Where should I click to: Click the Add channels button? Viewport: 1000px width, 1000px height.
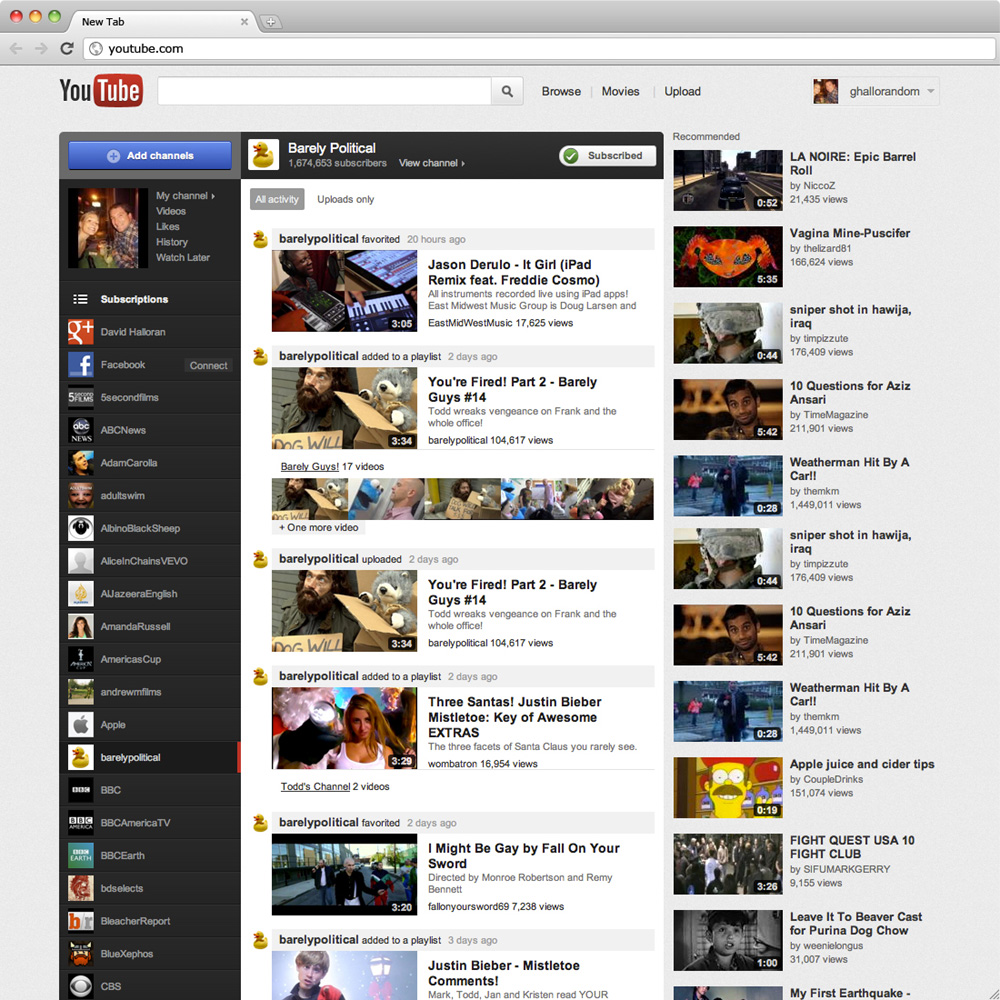coord(150,156)
